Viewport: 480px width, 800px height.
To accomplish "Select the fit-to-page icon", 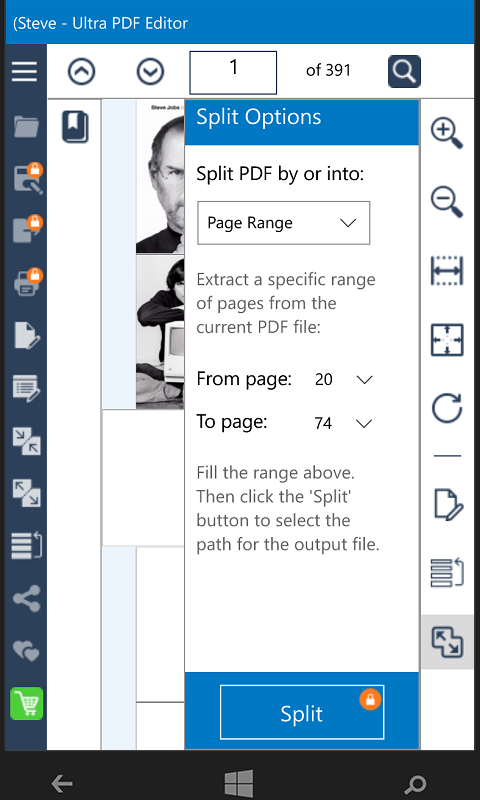I will (x=447, y=340).
